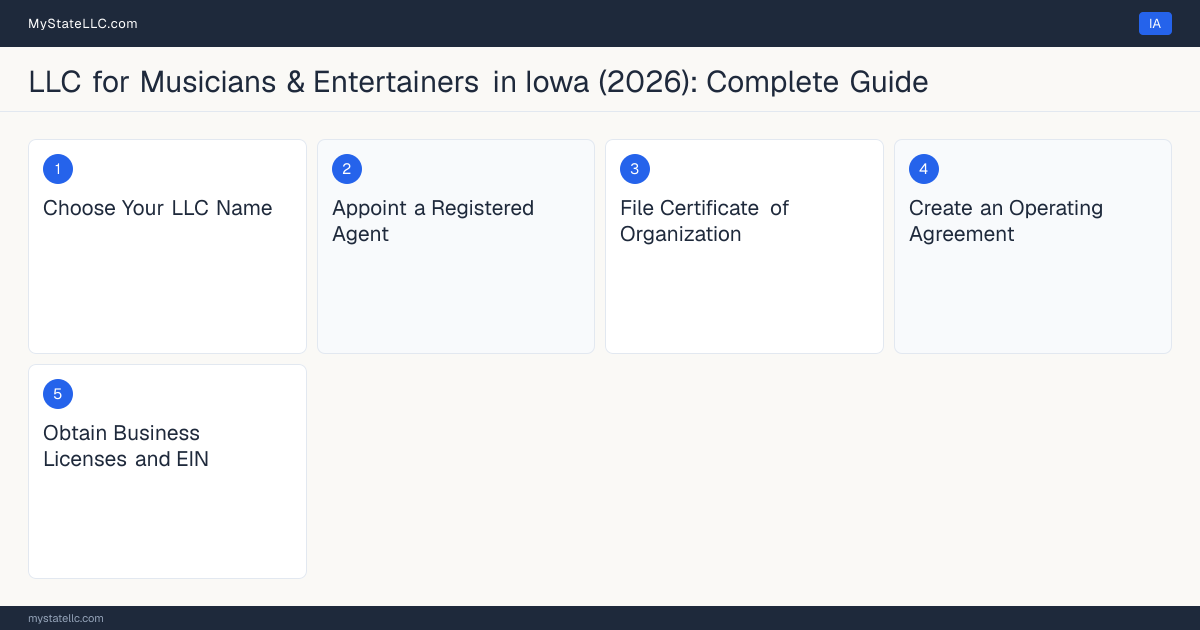This screenshot has height=630, width=1200.
Task: Click the step 4 number circle
Action: (924, 169)
